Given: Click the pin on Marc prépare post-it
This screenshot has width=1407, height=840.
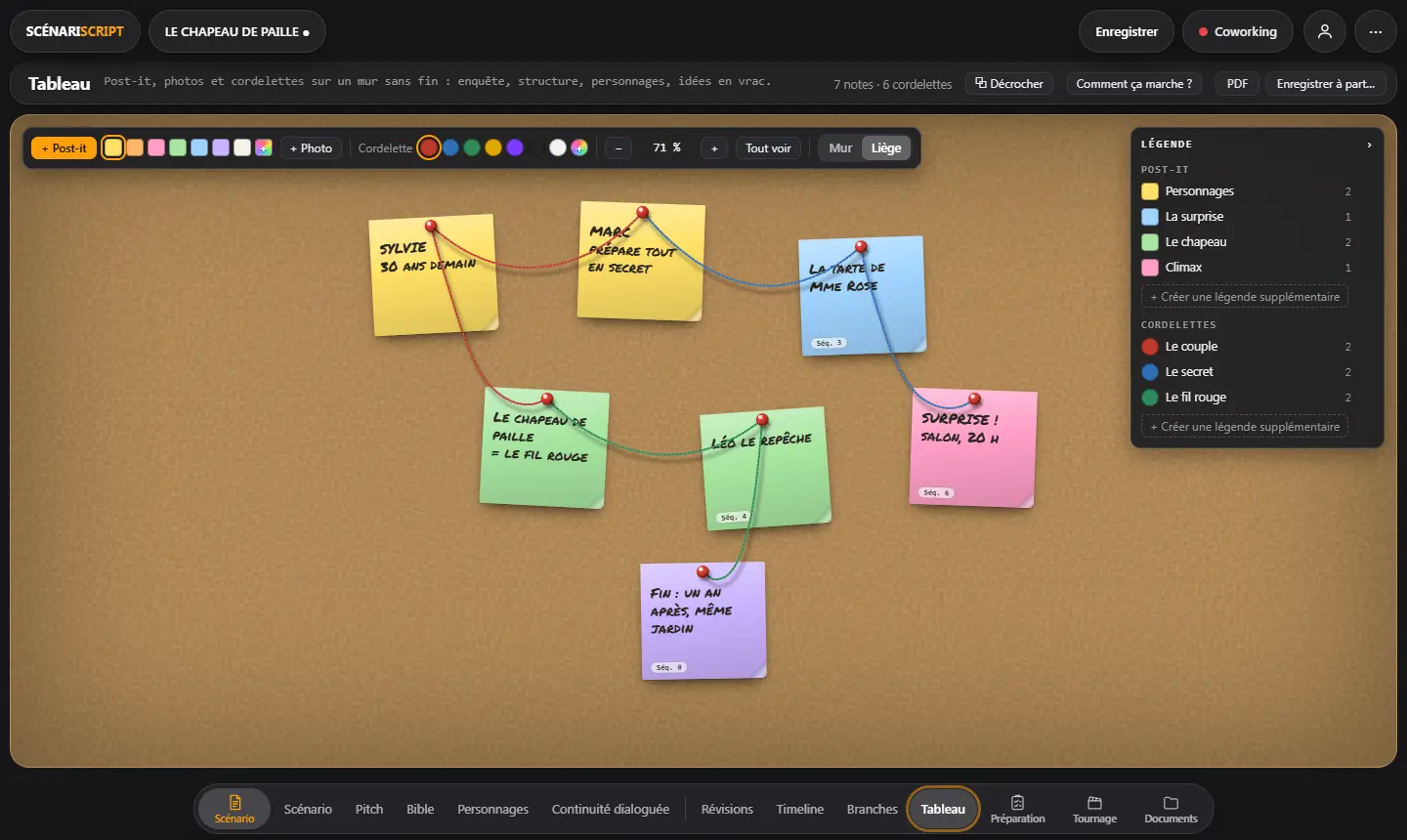Looking at the screenshot, I should point(643,212).
